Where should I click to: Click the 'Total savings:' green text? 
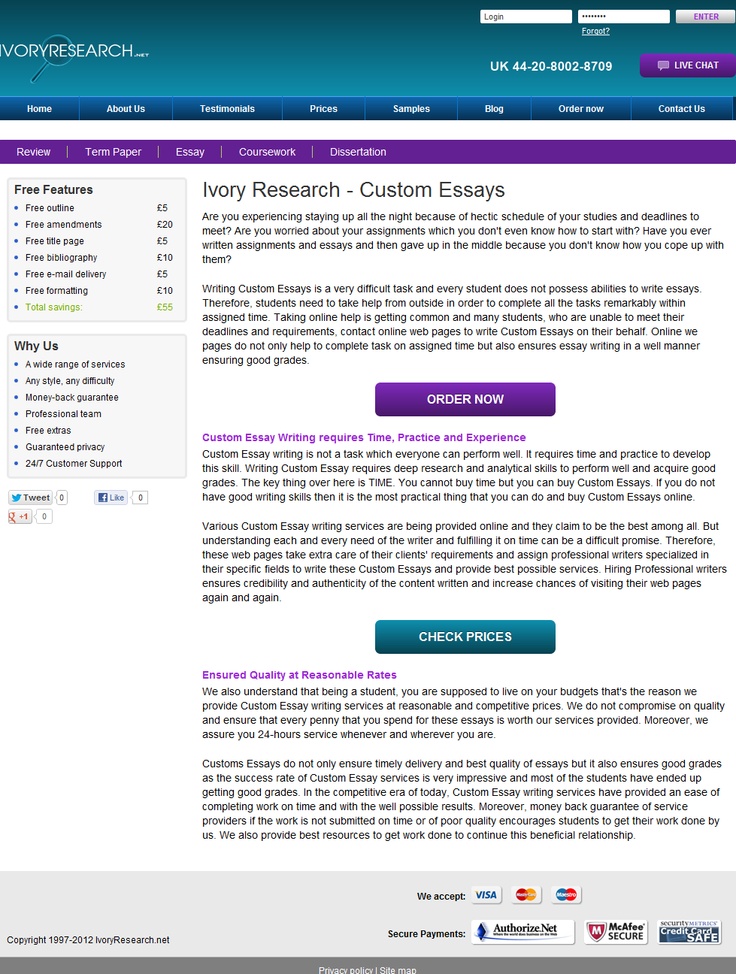point(53,307)
